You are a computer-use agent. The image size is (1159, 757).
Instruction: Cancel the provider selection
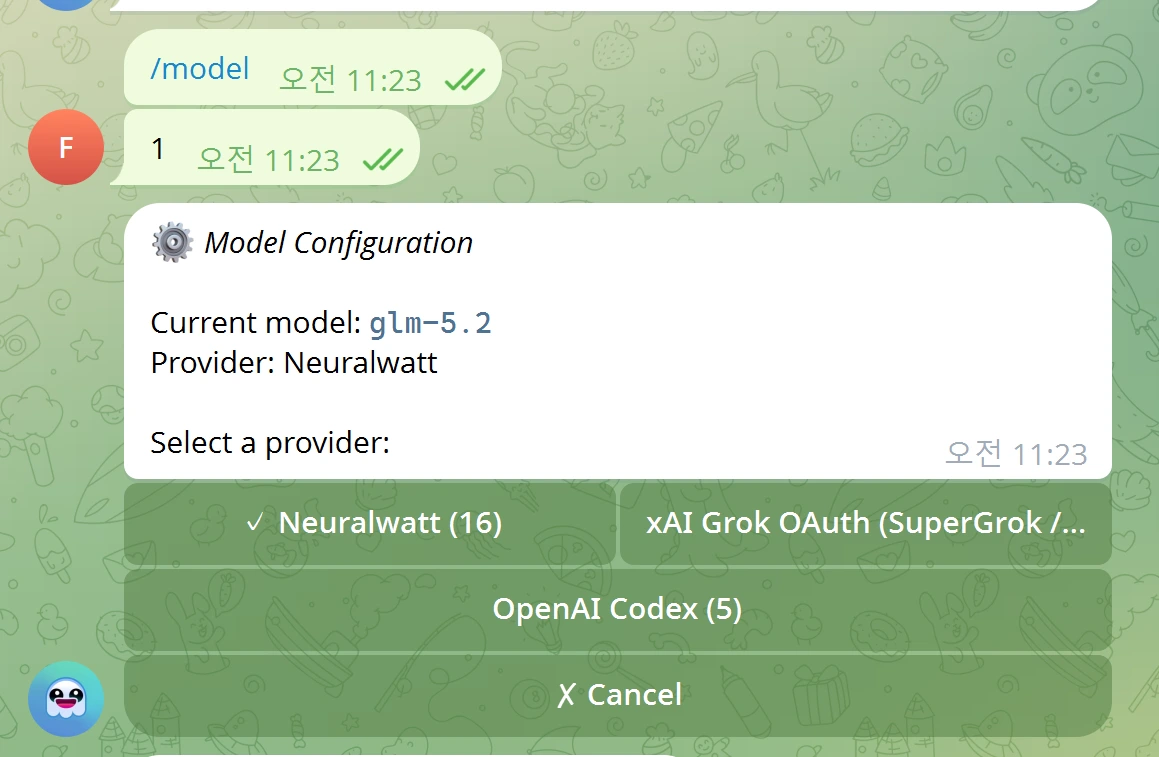click(x=618, y=695)
